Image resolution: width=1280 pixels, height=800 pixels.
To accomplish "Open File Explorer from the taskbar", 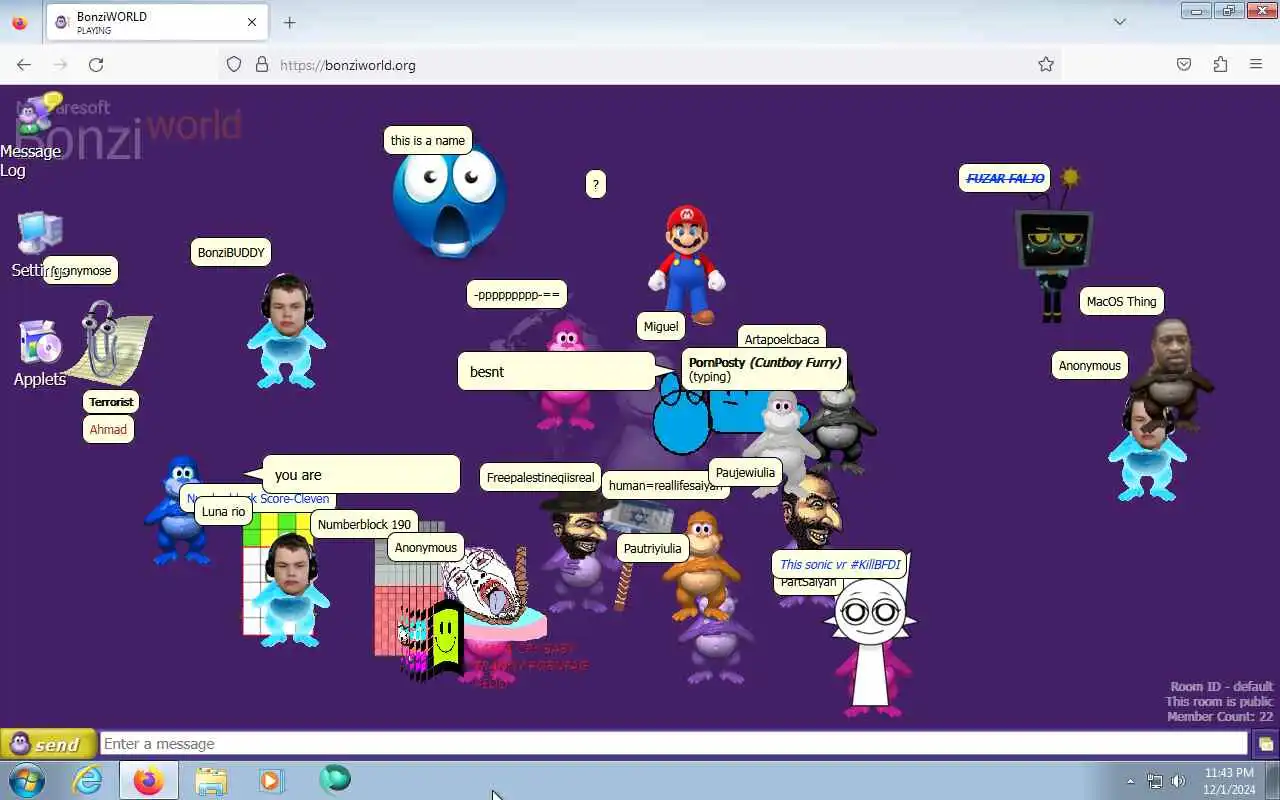I will point(211,780).
